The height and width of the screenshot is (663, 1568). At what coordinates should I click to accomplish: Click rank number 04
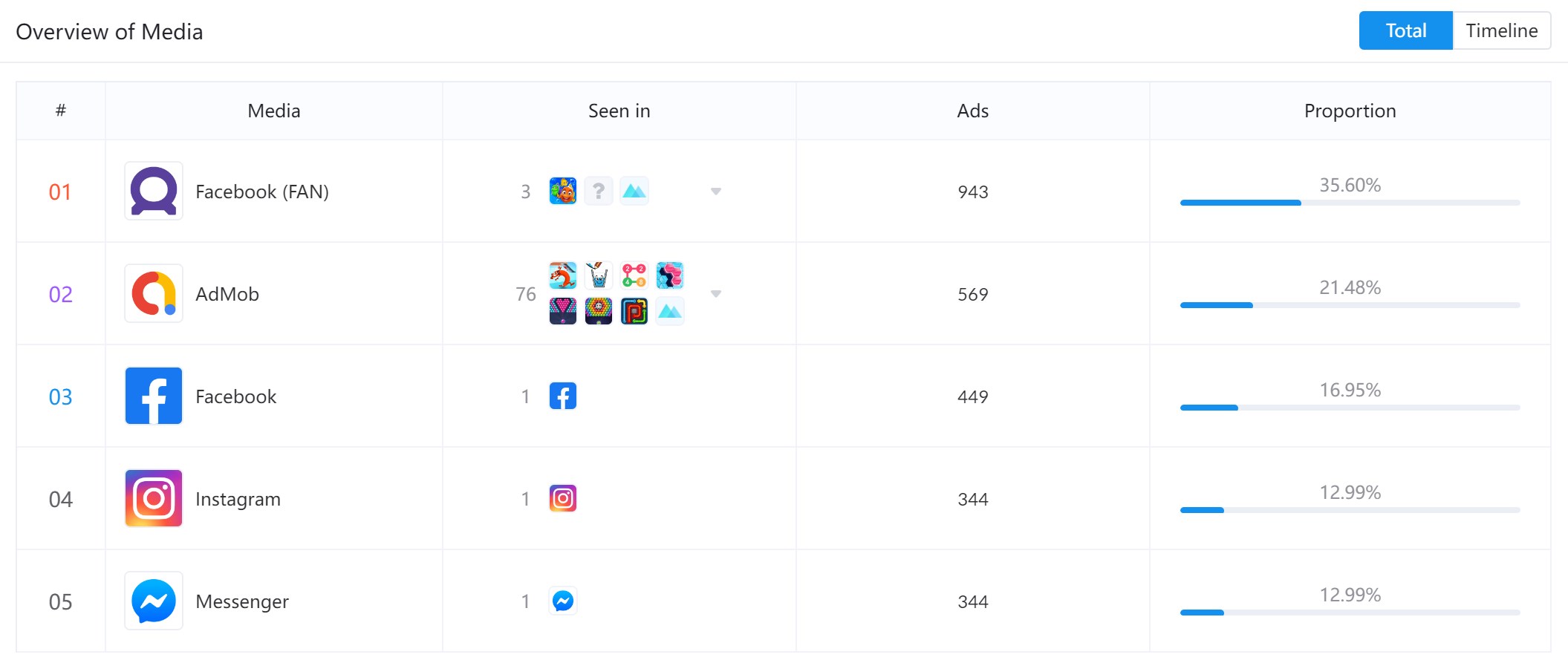pos(60,500)
